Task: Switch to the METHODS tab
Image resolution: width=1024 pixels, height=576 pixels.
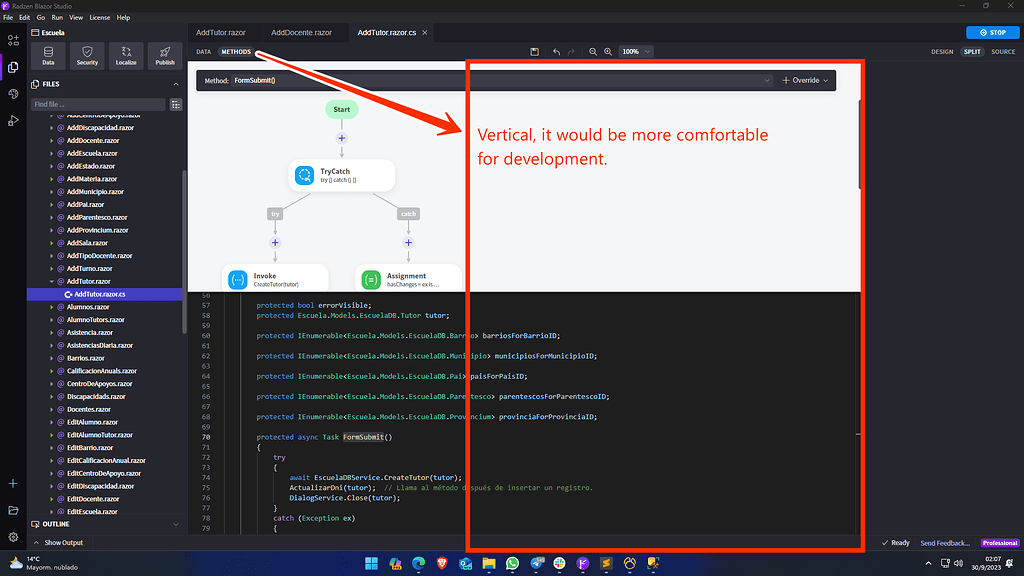Action: click(x=236, y=51)
